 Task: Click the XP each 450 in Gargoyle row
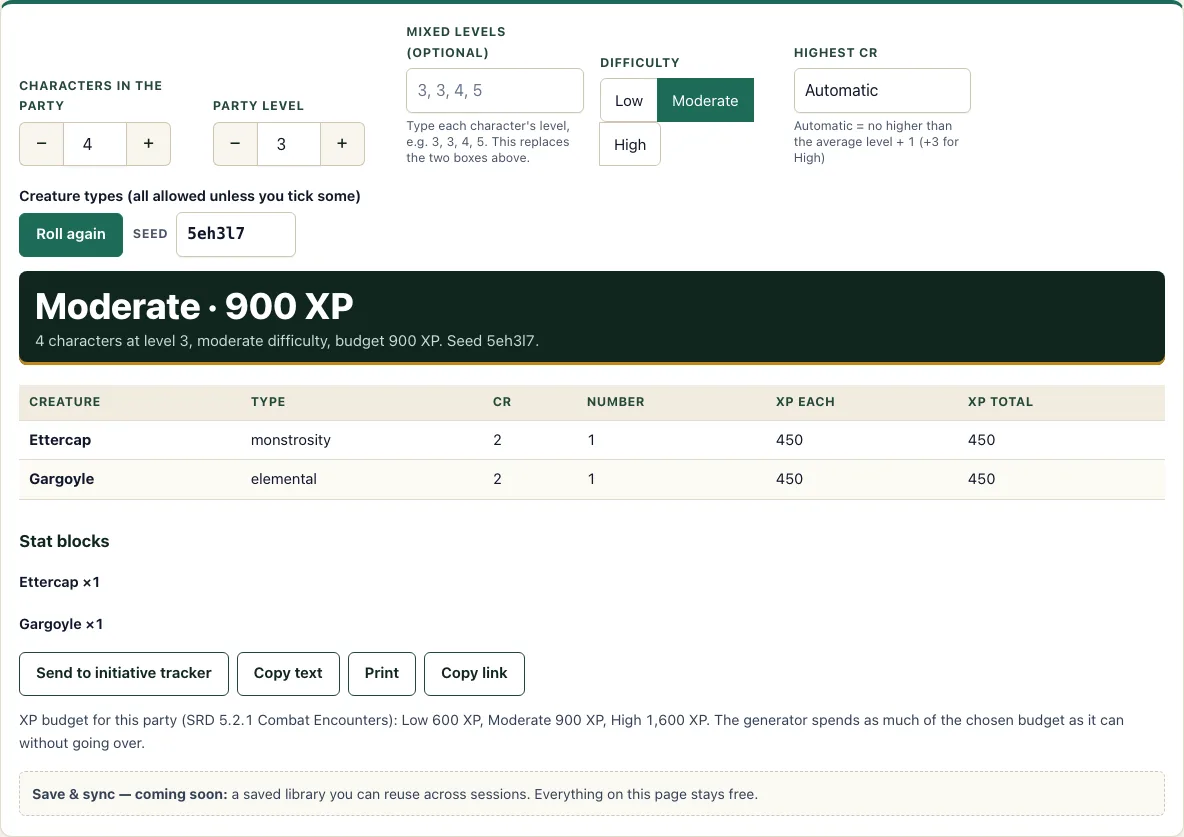point(789,479)
